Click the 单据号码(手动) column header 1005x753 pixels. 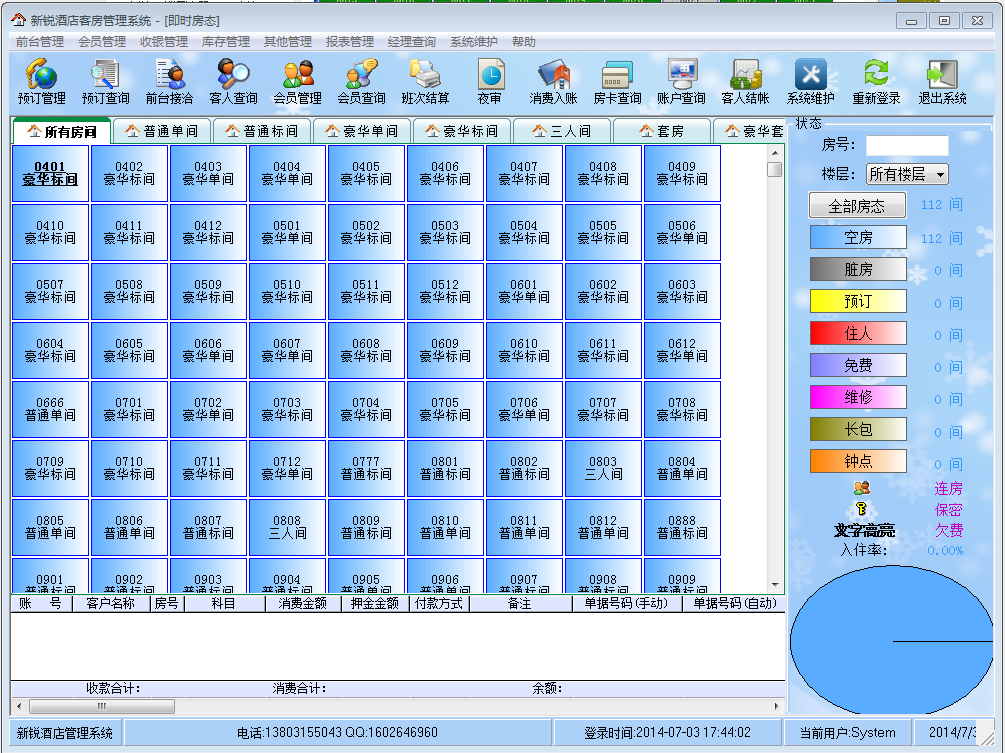coord(626,604)
